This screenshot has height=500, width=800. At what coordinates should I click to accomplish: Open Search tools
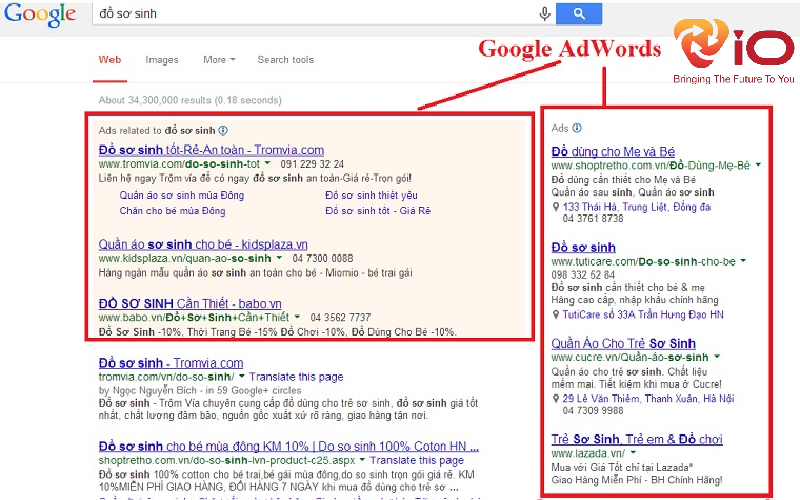click(x=286, y=60)
